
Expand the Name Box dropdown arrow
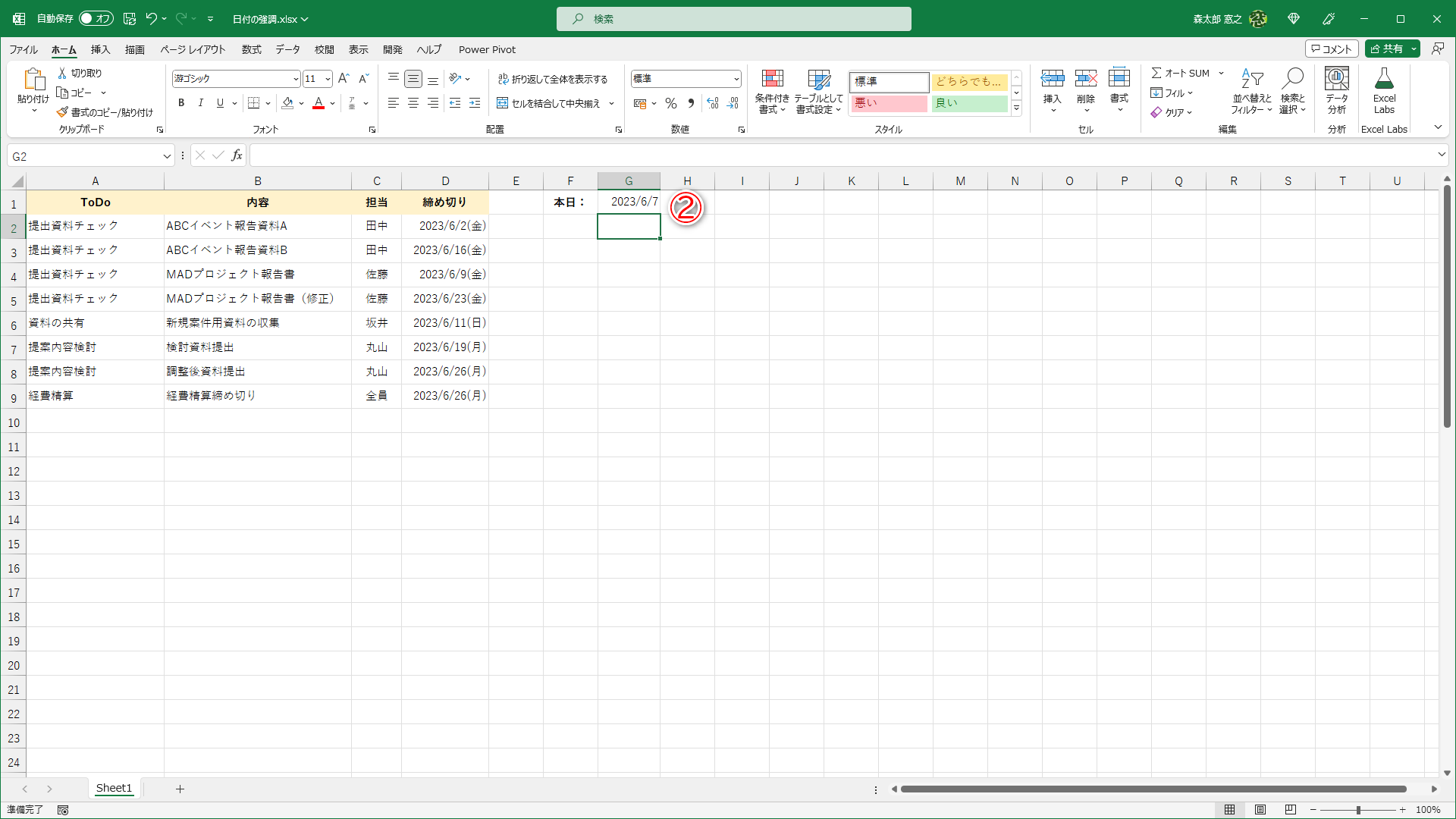pyautogui.click(x=167, y=156)
